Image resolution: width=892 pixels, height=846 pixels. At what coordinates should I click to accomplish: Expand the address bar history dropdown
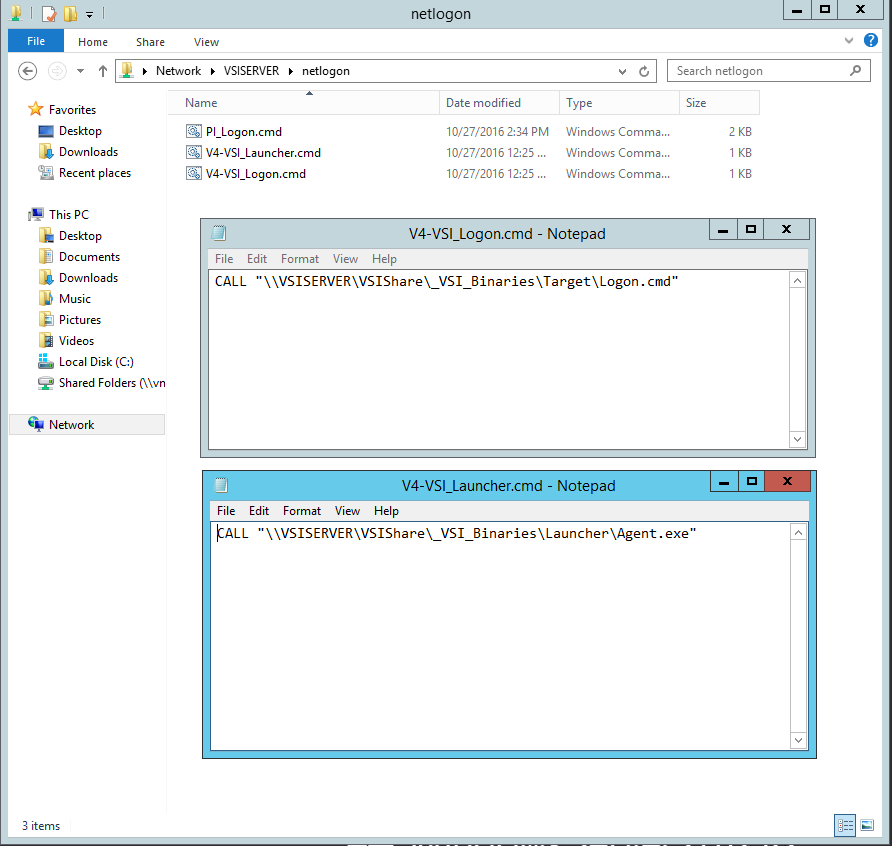tap(622, 72)
